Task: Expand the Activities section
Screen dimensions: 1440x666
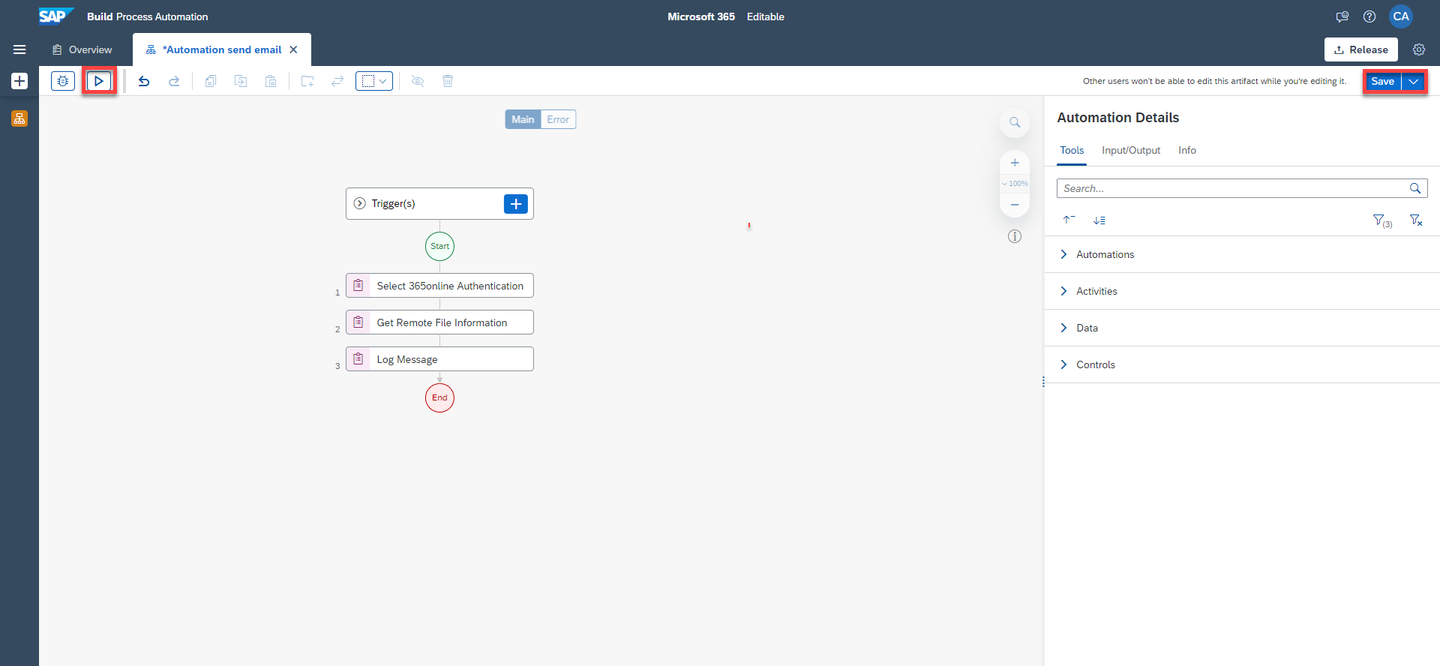Action: click(x=1242, y=291)
